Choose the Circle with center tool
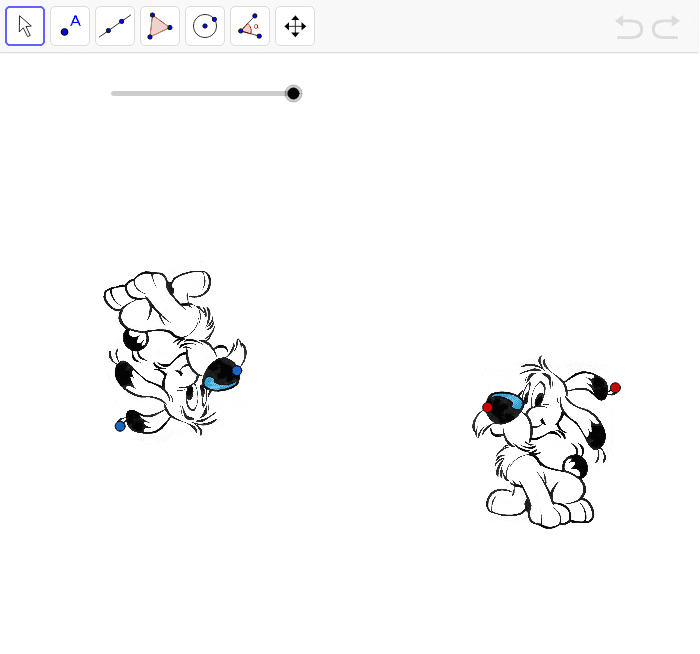The width and height of the screenshot is (700, 654). (x=205, y=26)
